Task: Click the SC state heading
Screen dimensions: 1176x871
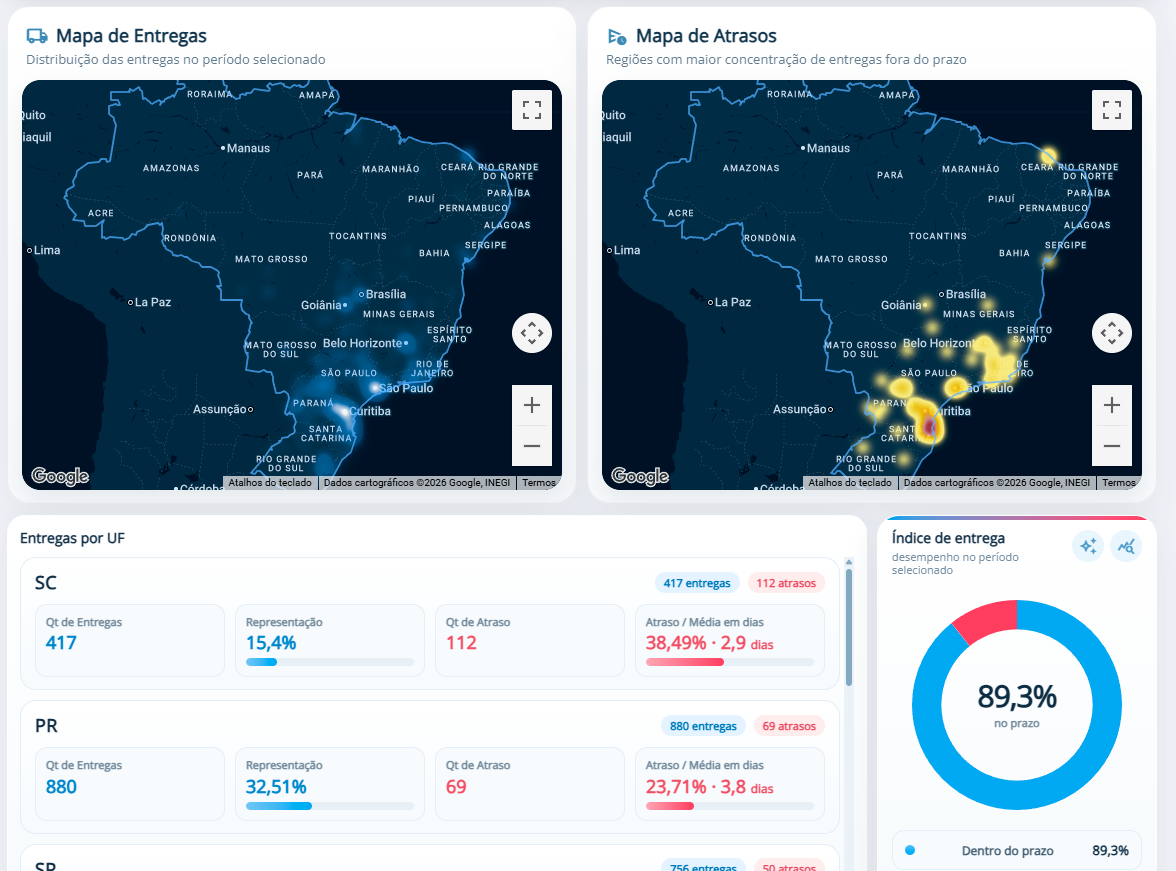Action: (46, 583)
